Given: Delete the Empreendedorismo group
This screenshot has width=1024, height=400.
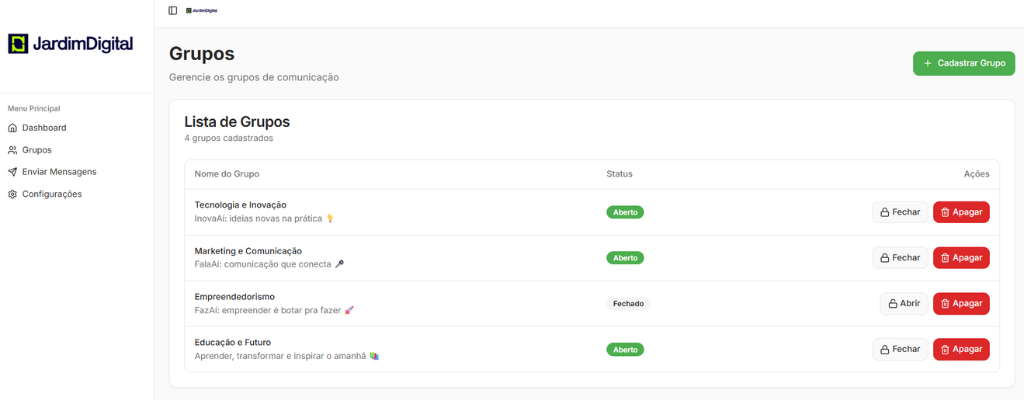Looking at the screenshot, I should [961, 304].
